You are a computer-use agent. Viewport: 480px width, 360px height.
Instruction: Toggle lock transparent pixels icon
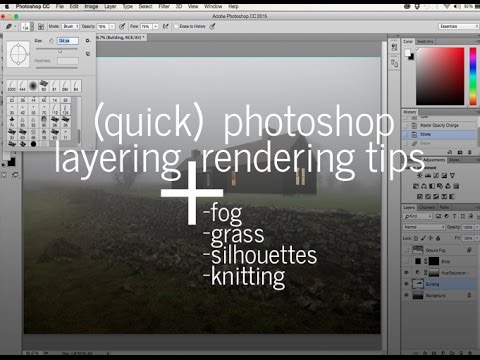tap(416, 238)
